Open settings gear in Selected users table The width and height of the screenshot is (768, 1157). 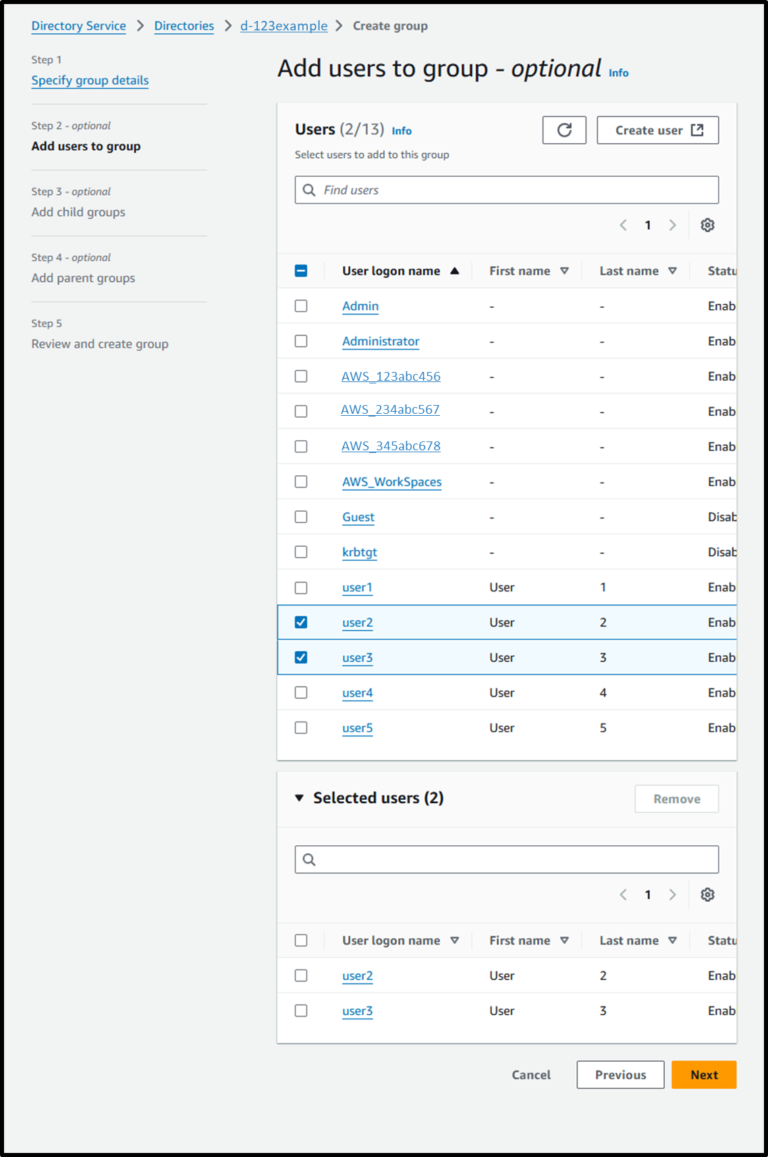pos(707,894)
